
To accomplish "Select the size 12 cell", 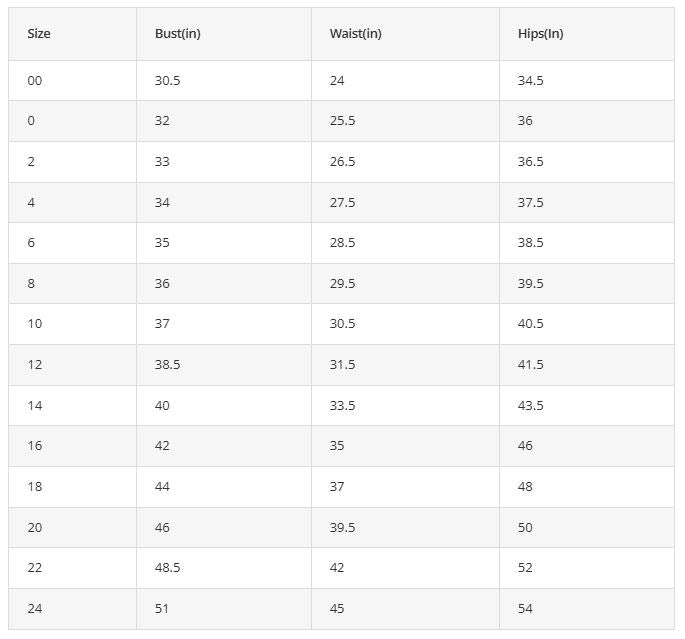I will 35,365.
